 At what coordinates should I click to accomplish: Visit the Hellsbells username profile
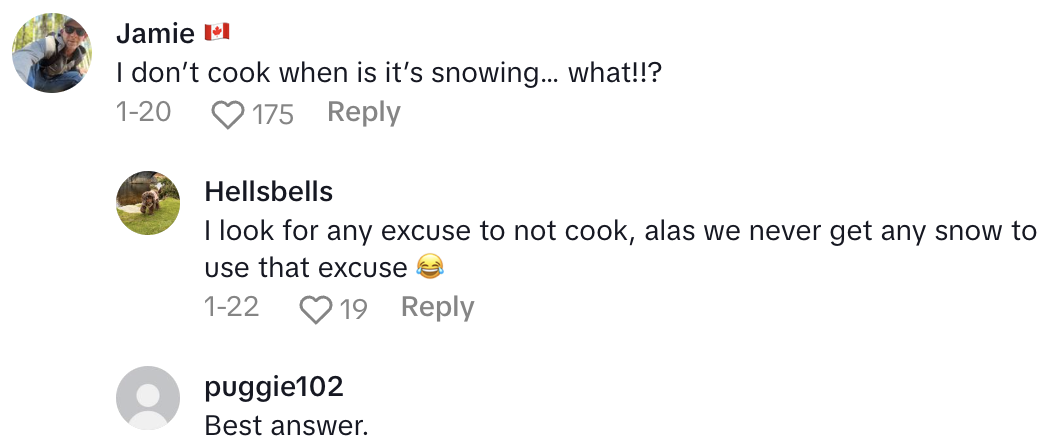[x=268, y=191]
